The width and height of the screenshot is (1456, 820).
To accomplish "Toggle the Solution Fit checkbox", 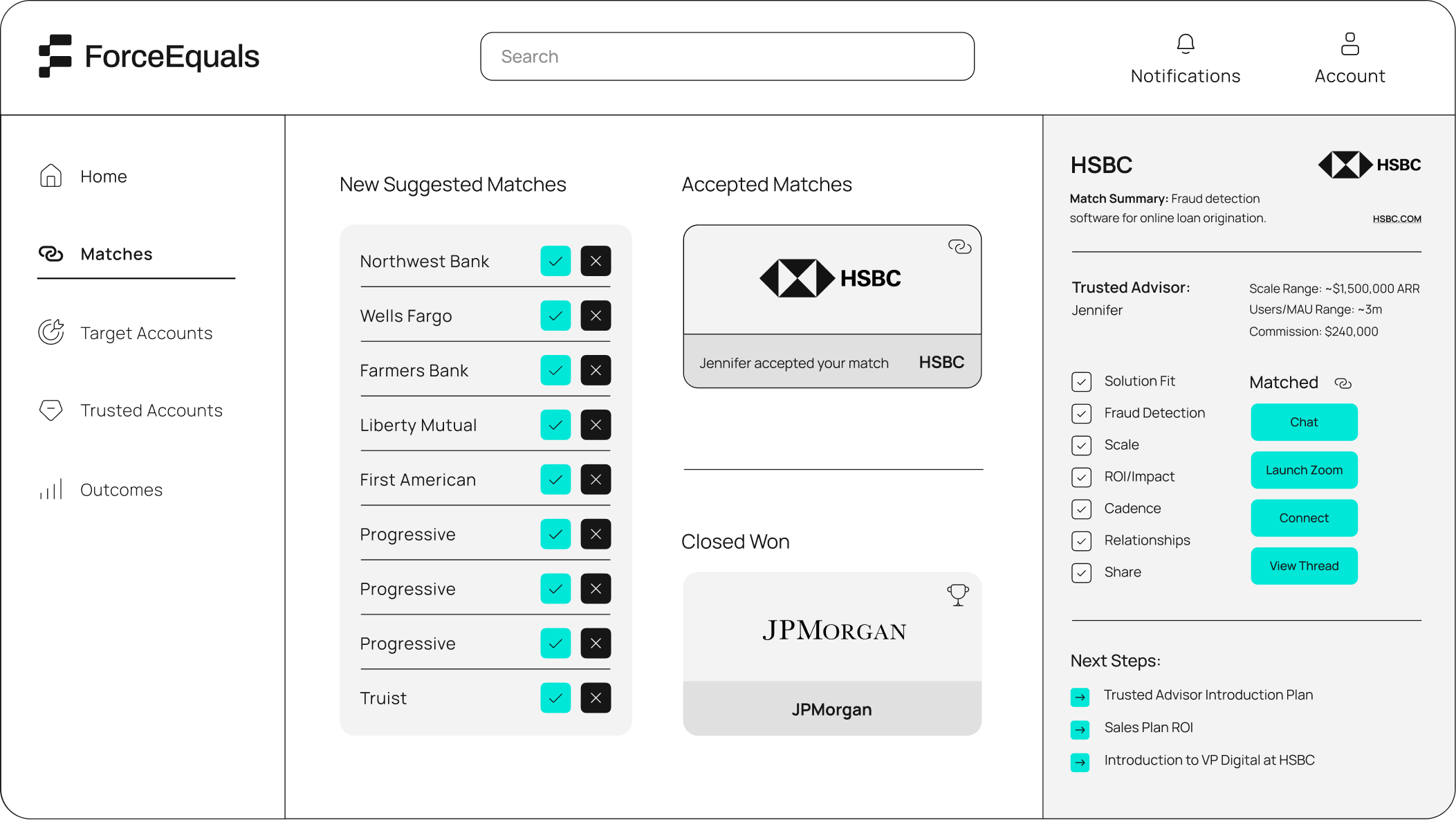I will coord(1081,381).
